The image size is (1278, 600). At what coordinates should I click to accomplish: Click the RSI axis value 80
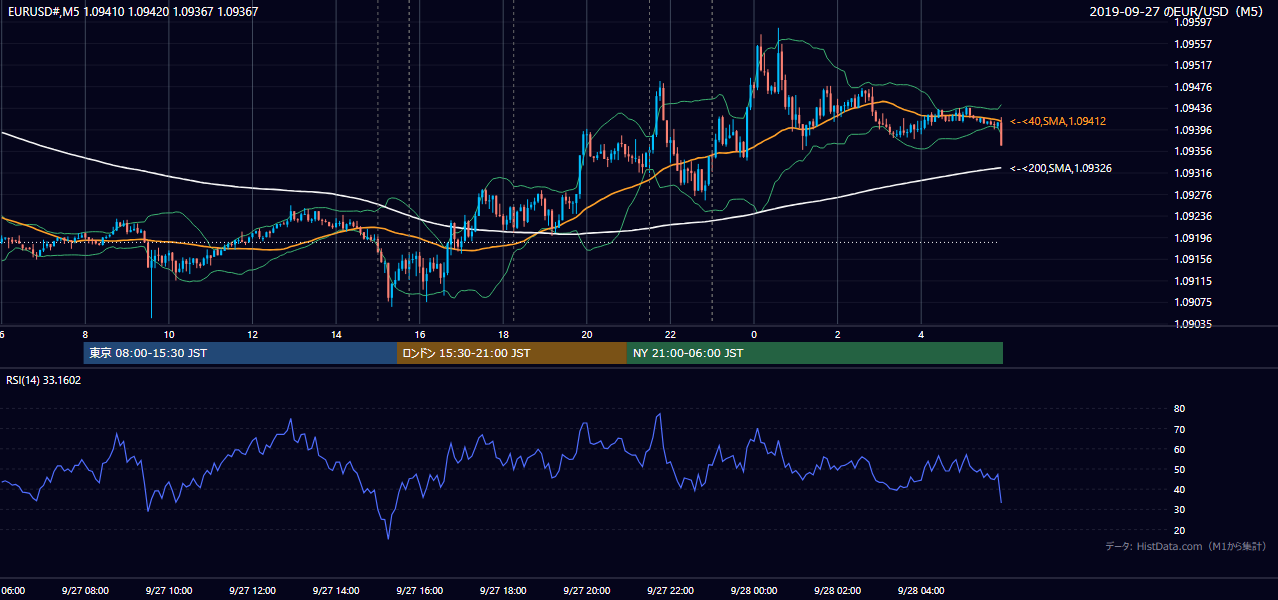click(1179, 409)
